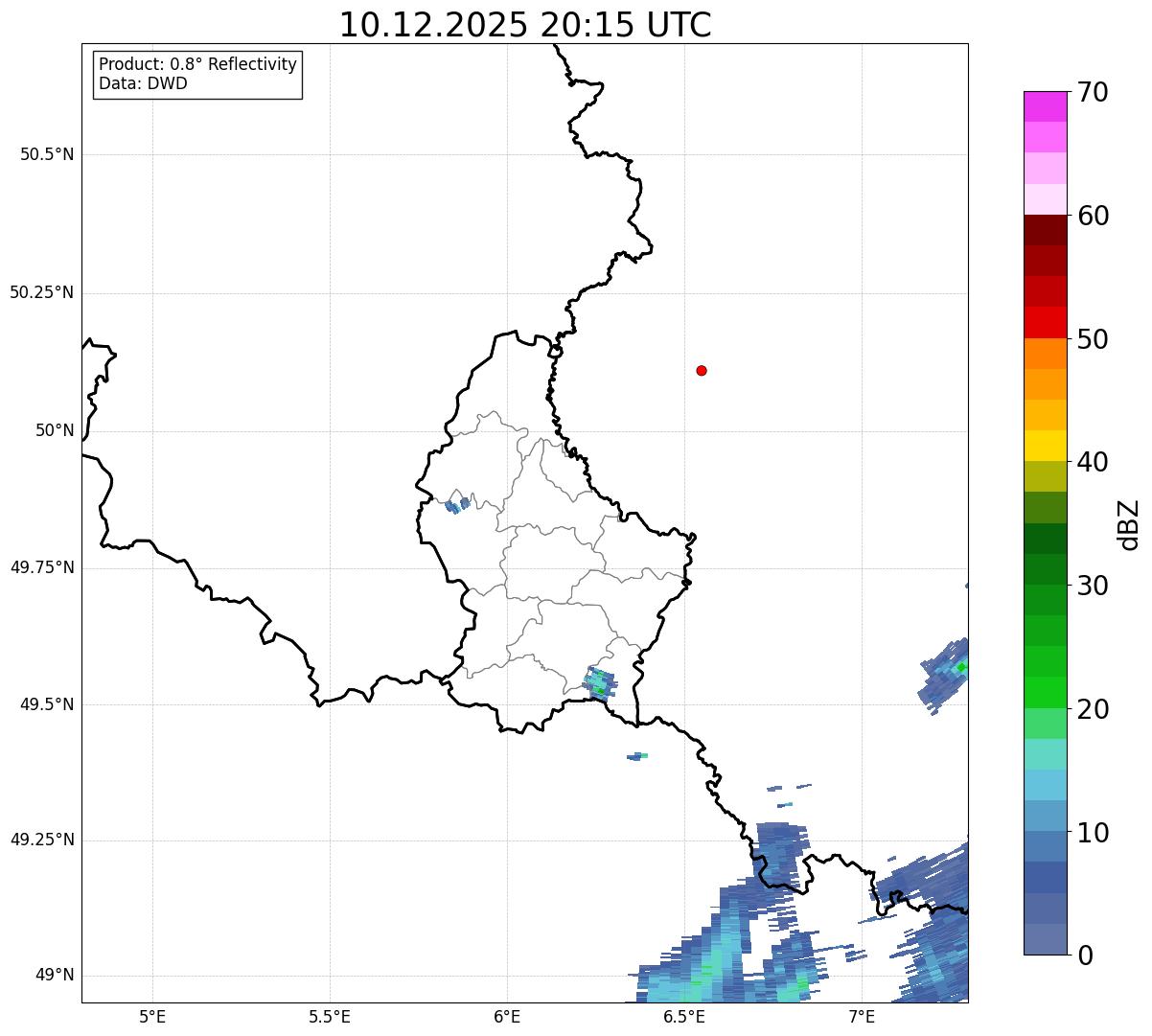Pick the grey-blue swatch just above 0
The width and height of the screenshot is (1152, 1036).
tap(1045, 939)
